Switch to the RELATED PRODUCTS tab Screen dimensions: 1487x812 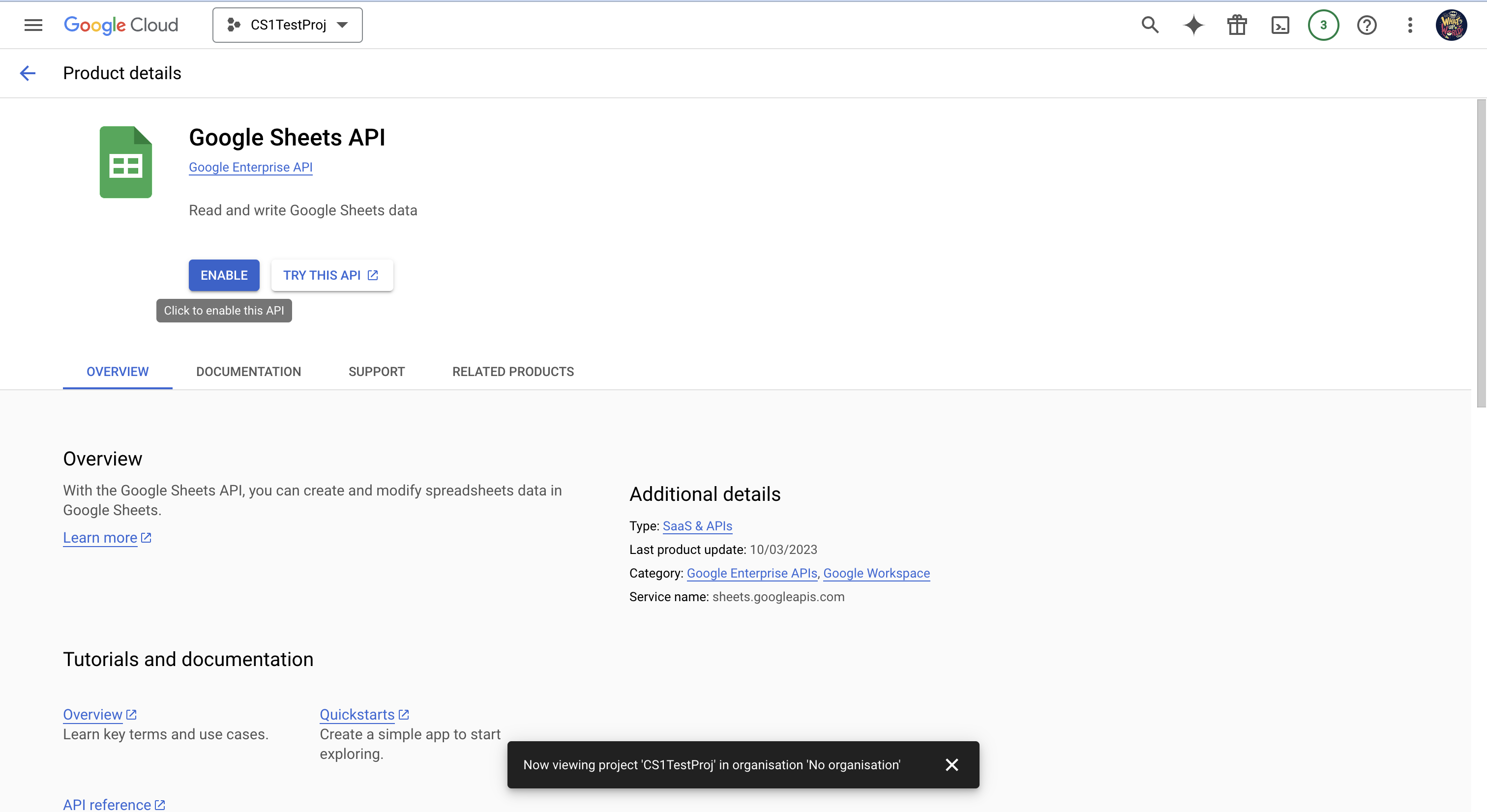click(x=513, y=372)
